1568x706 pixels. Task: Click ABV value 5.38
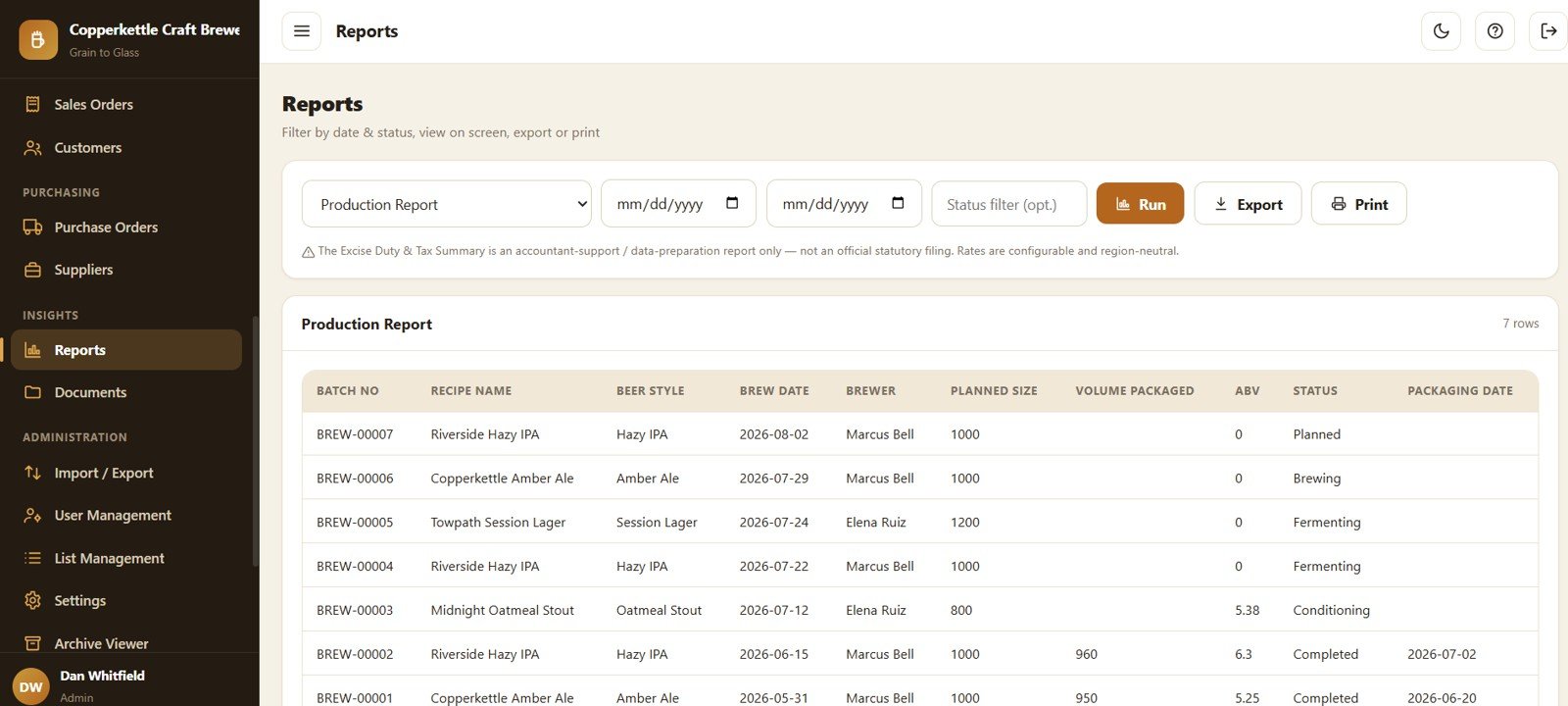(x=1248, y=610)
